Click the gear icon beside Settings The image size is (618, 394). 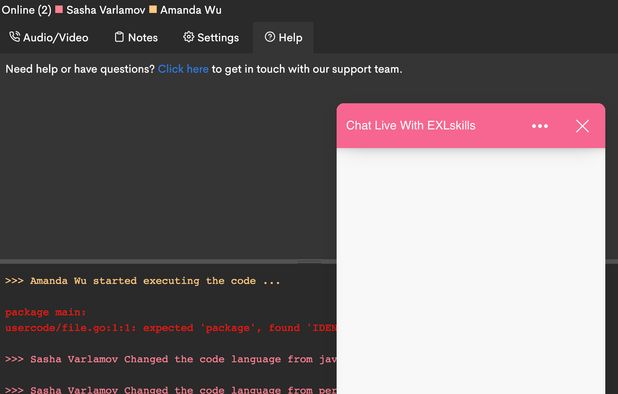188,37
